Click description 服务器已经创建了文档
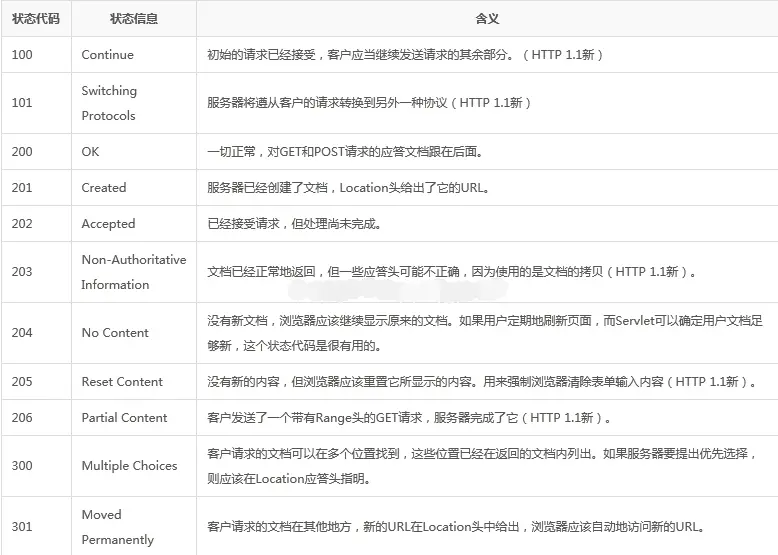This screenshot has height=555, width=778. [349, 187]
